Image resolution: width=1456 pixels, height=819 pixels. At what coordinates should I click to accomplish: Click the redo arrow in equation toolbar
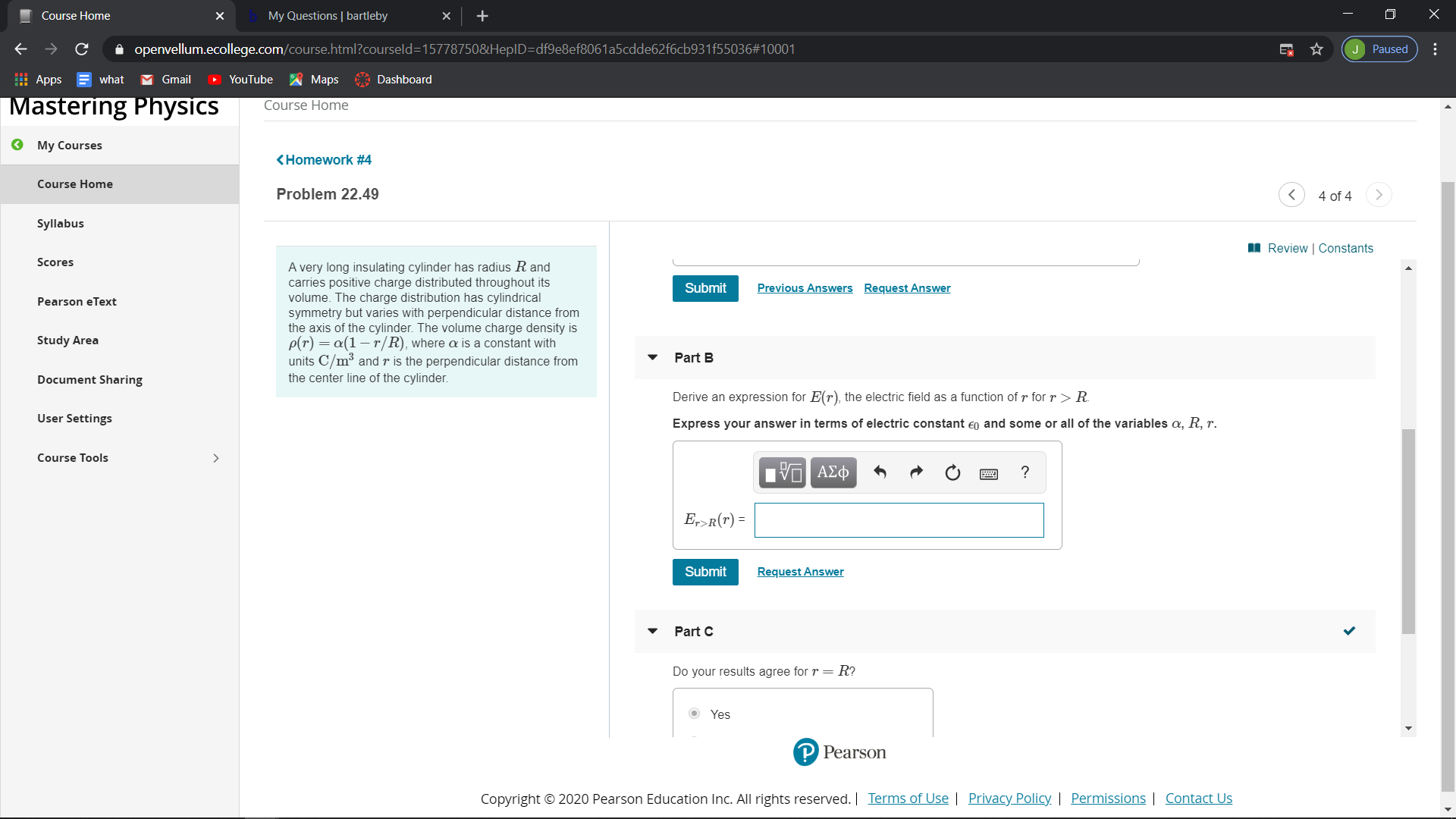click(916, 473)
